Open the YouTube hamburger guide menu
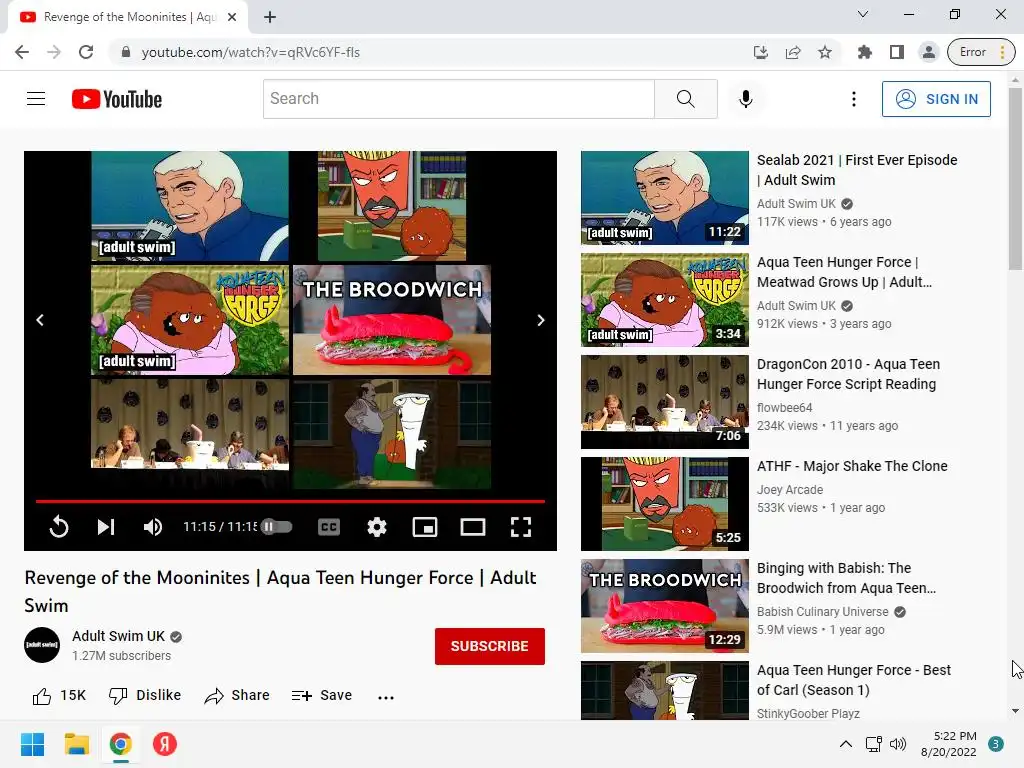The height and width of the screenshot is (768, 1024). point(36,99)
